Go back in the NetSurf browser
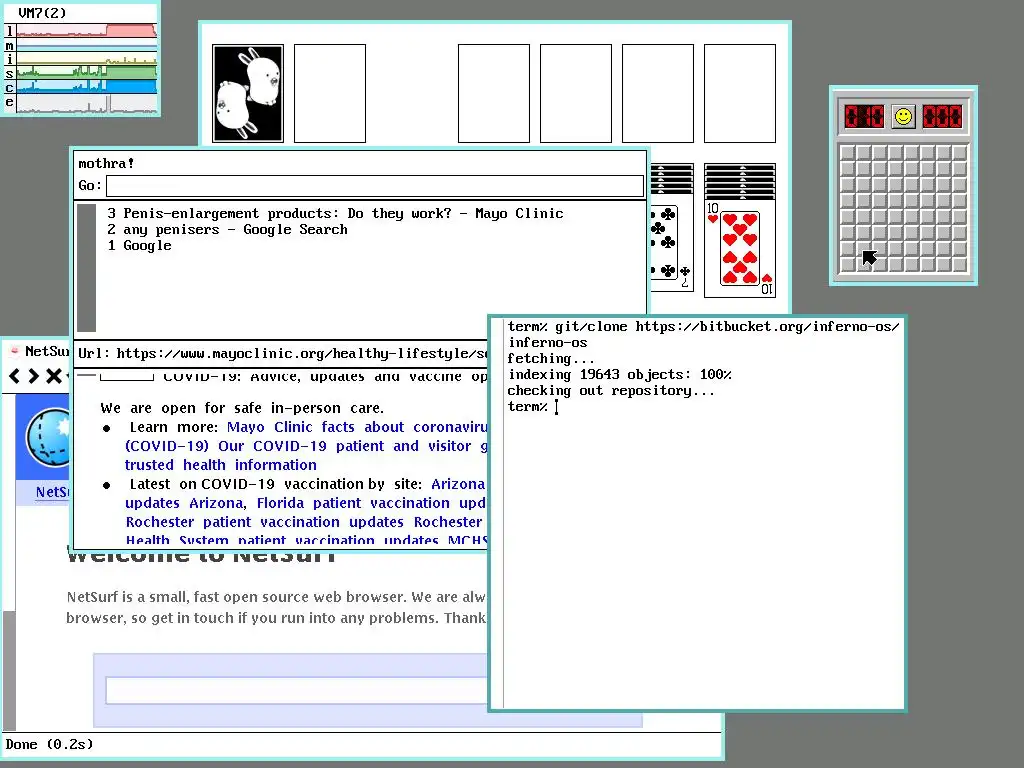Viewport: 1024px width, 768px height. click(14, 376)
